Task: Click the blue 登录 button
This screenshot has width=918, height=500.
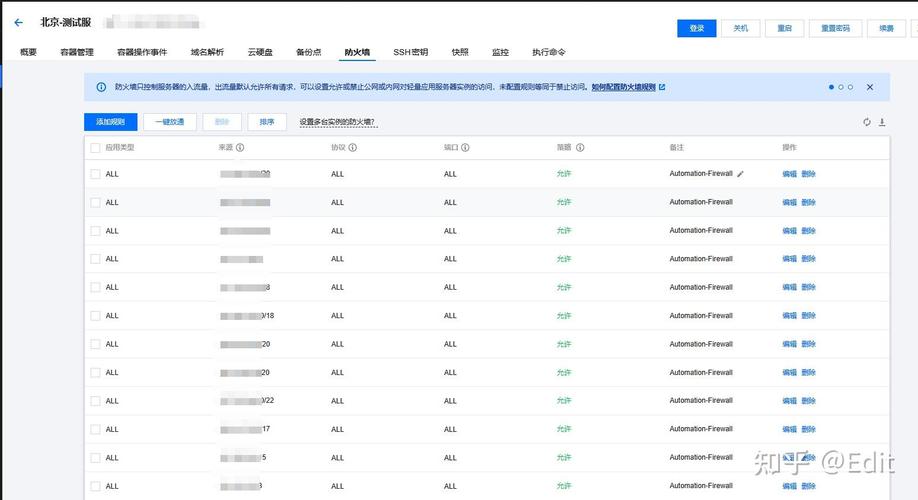Action: tap(697, 28)
